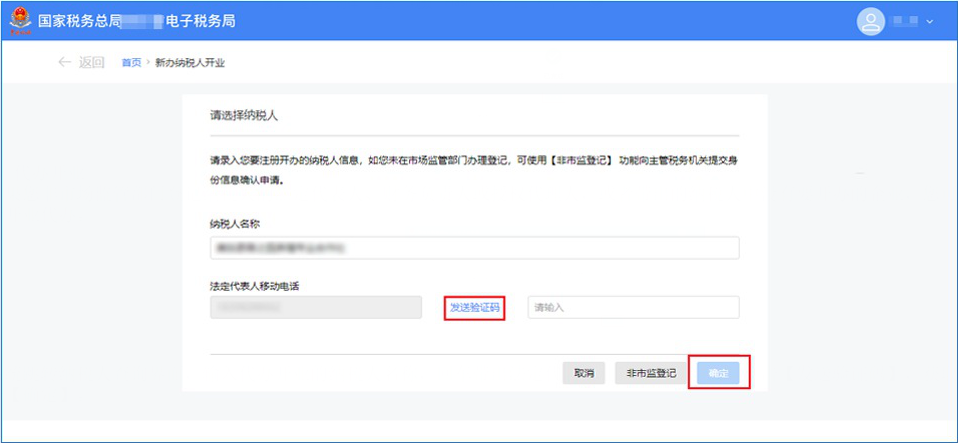Click the blurred username in header
The width and height of the screenshot is (958, 443).
click(906, 21)
